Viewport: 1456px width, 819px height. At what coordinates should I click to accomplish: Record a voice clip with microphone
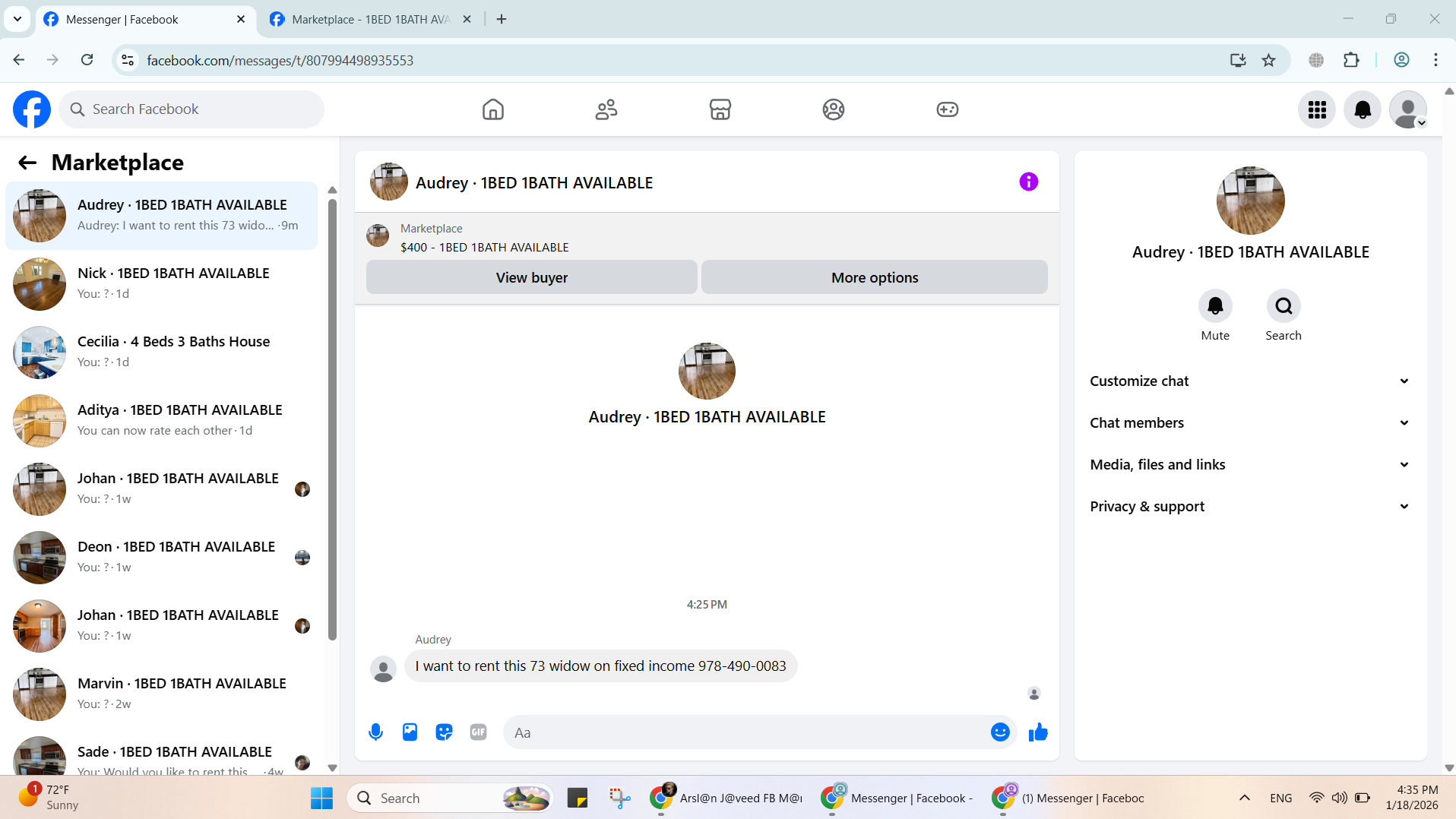375,732
